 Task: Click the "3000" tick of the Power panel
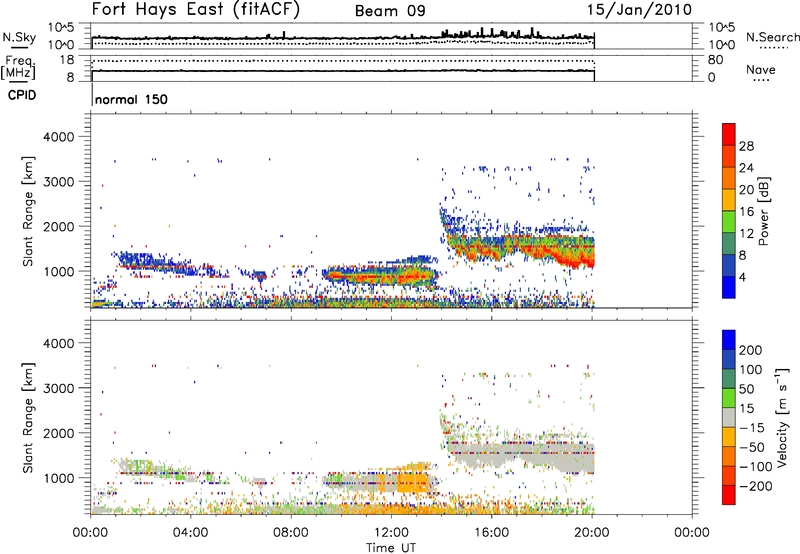59,182
